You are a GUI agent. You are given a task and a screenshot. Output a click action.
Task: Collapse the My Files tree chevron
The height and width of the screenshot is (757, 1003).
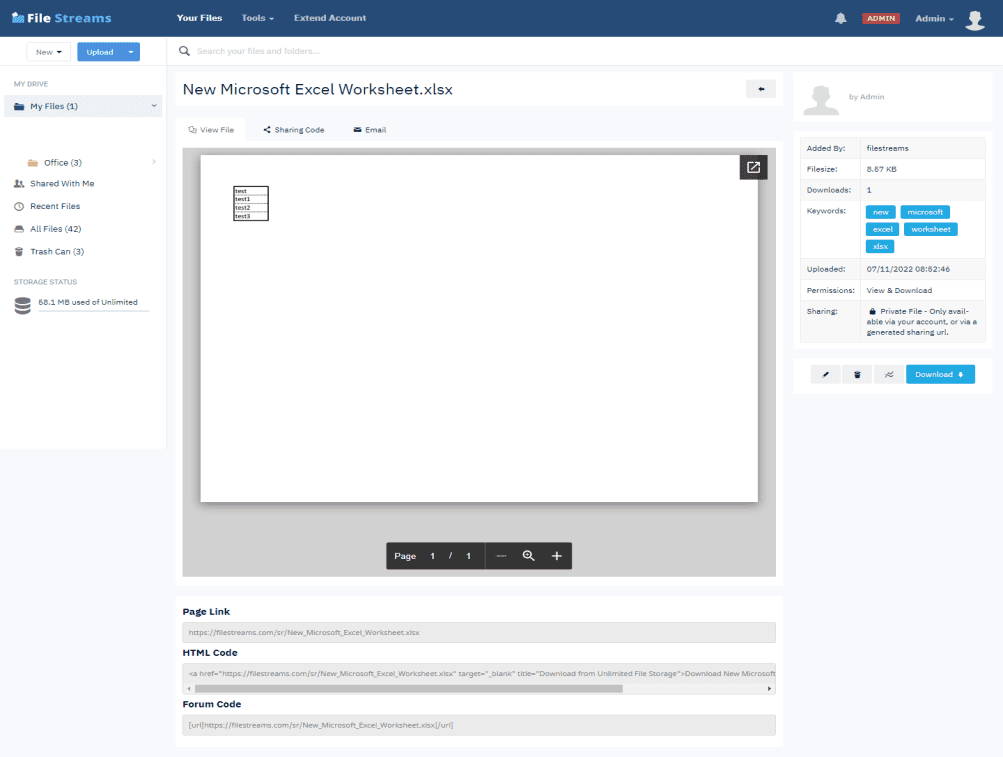[x=154, y=106]
